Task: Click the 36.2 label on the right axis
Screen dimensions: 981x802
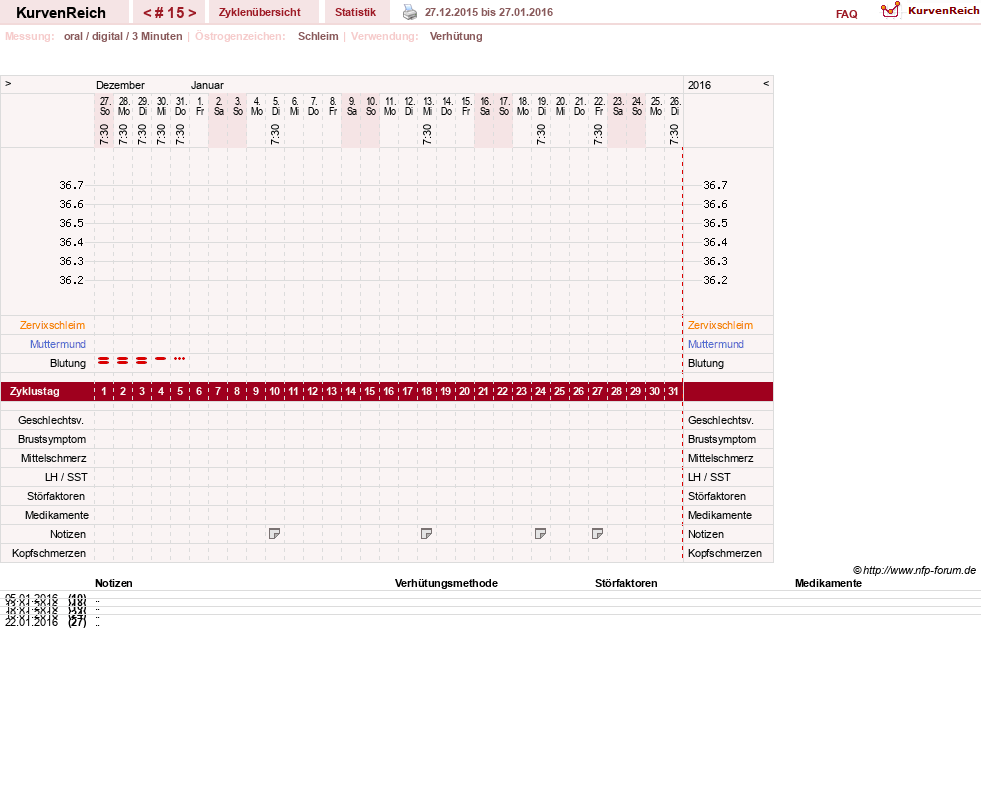Action: pos(715,280)
